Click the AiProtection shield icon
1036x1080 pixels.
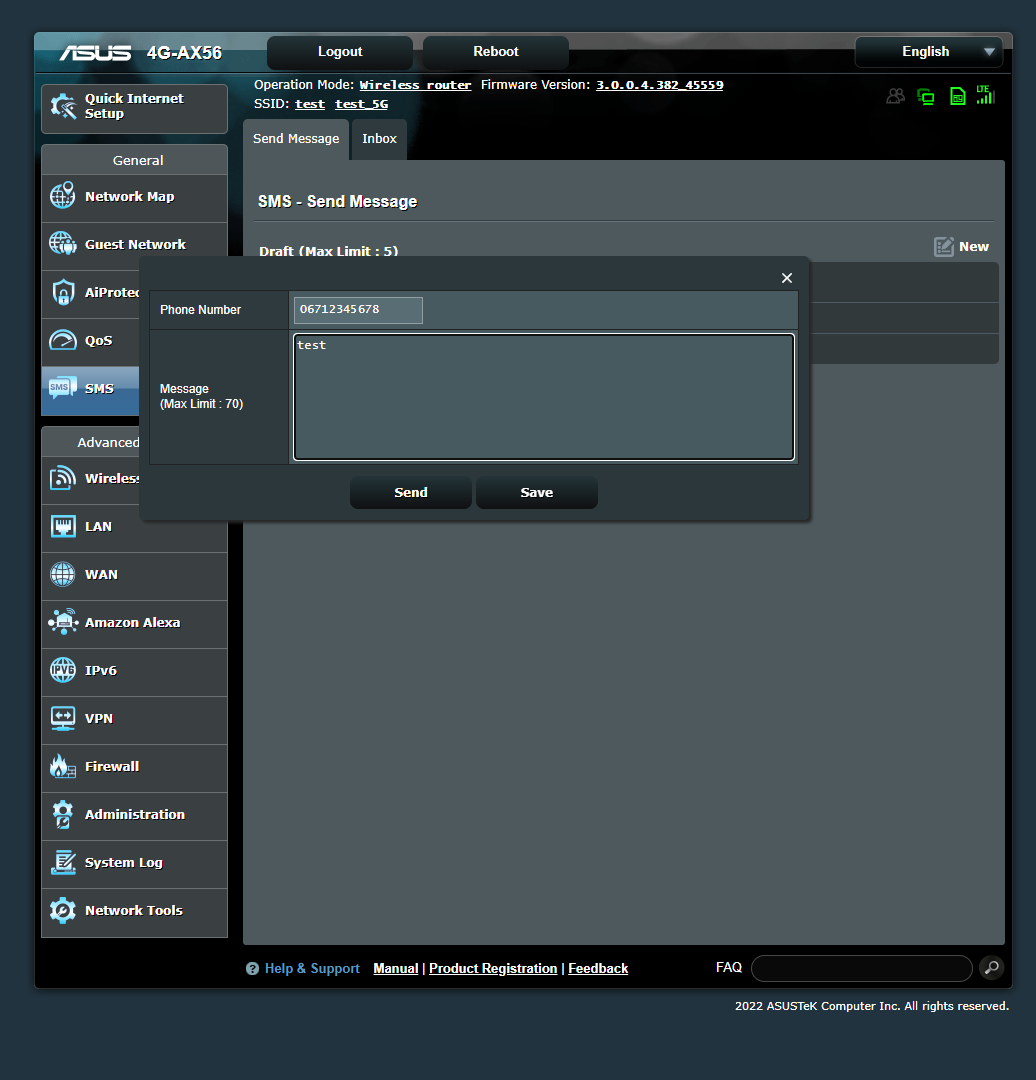pos(63,292)
